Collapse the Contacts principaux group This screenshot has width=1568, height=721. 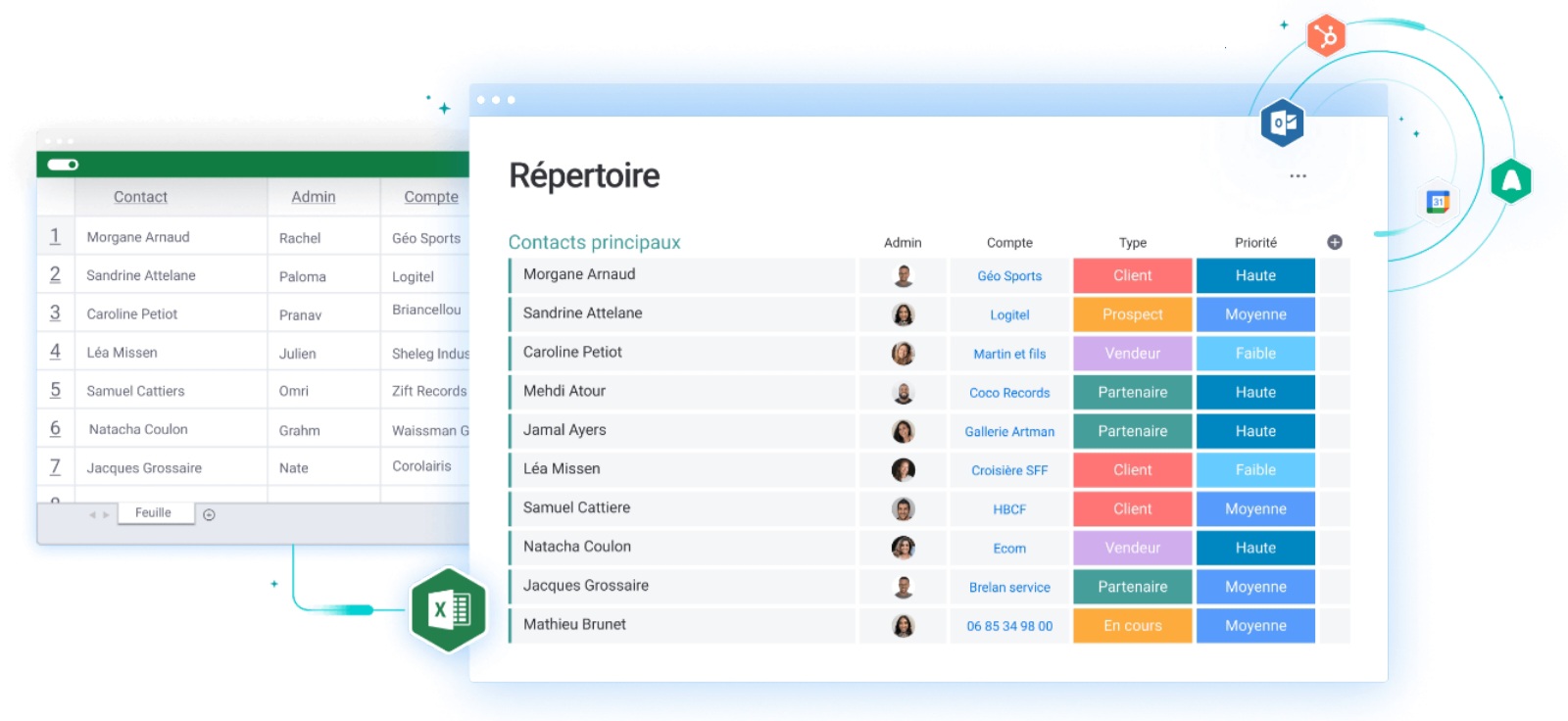coord(594,242)
